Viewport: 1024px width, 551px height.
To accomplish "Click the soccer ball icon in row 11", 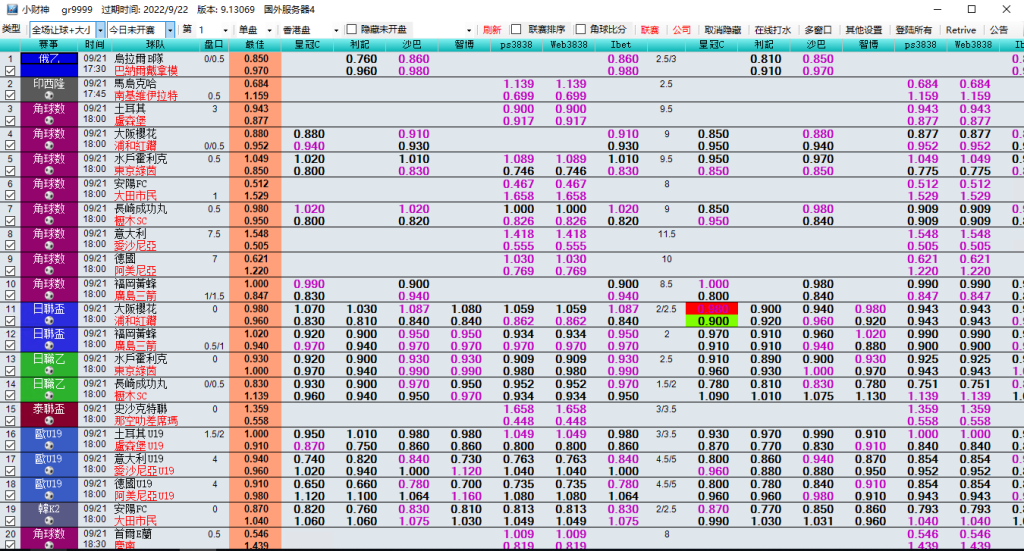I will coord(48,321).
